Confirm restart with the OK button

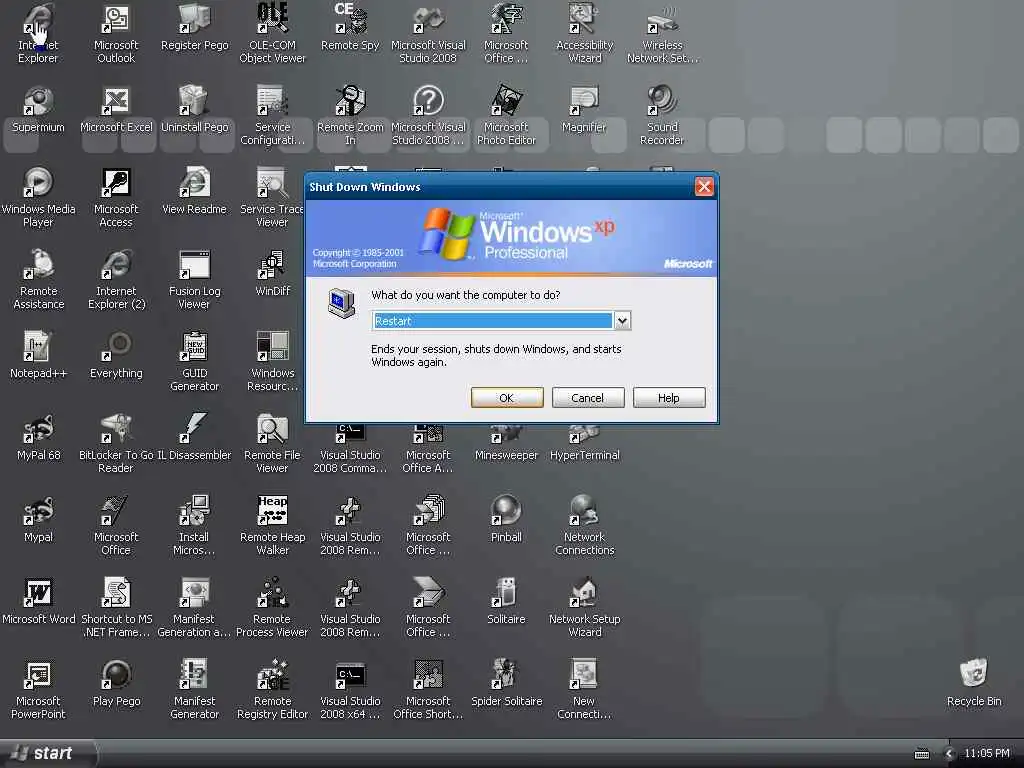[507, 398]
